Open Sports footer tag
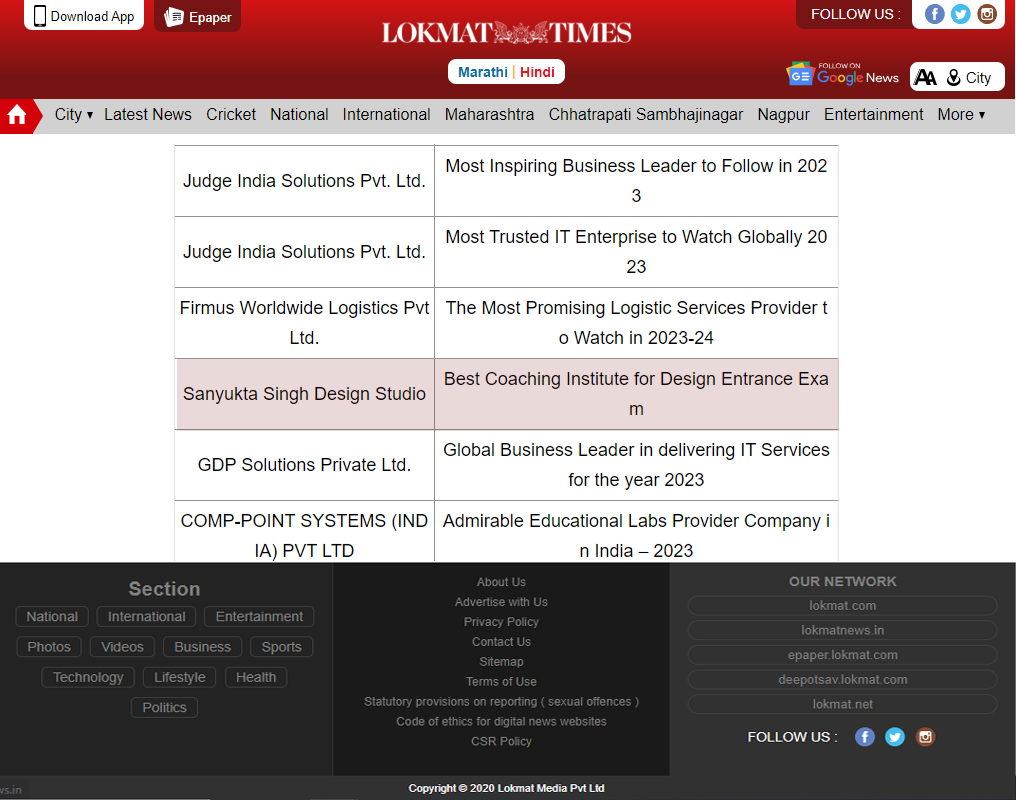The height and width of the screenshot is (800, 1016). coord(281,647)
